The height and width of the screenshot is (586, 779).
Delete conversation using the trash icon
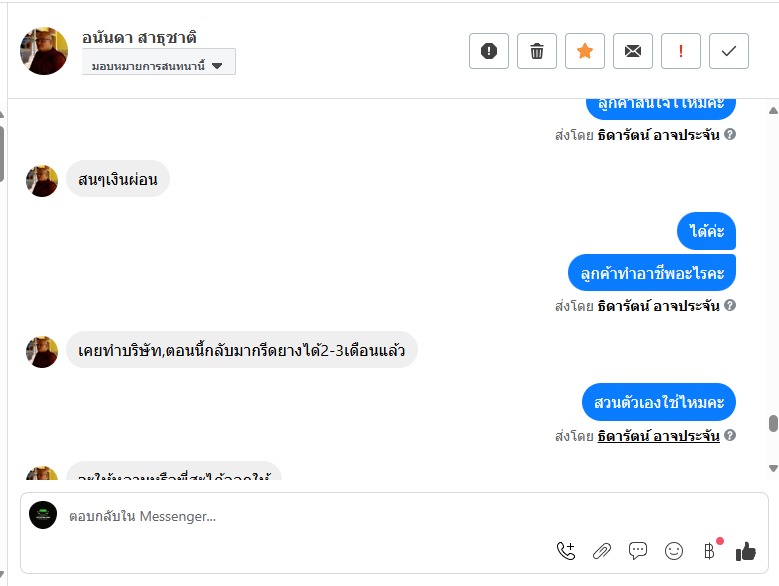pyautogui.click(x=537, y=51)
